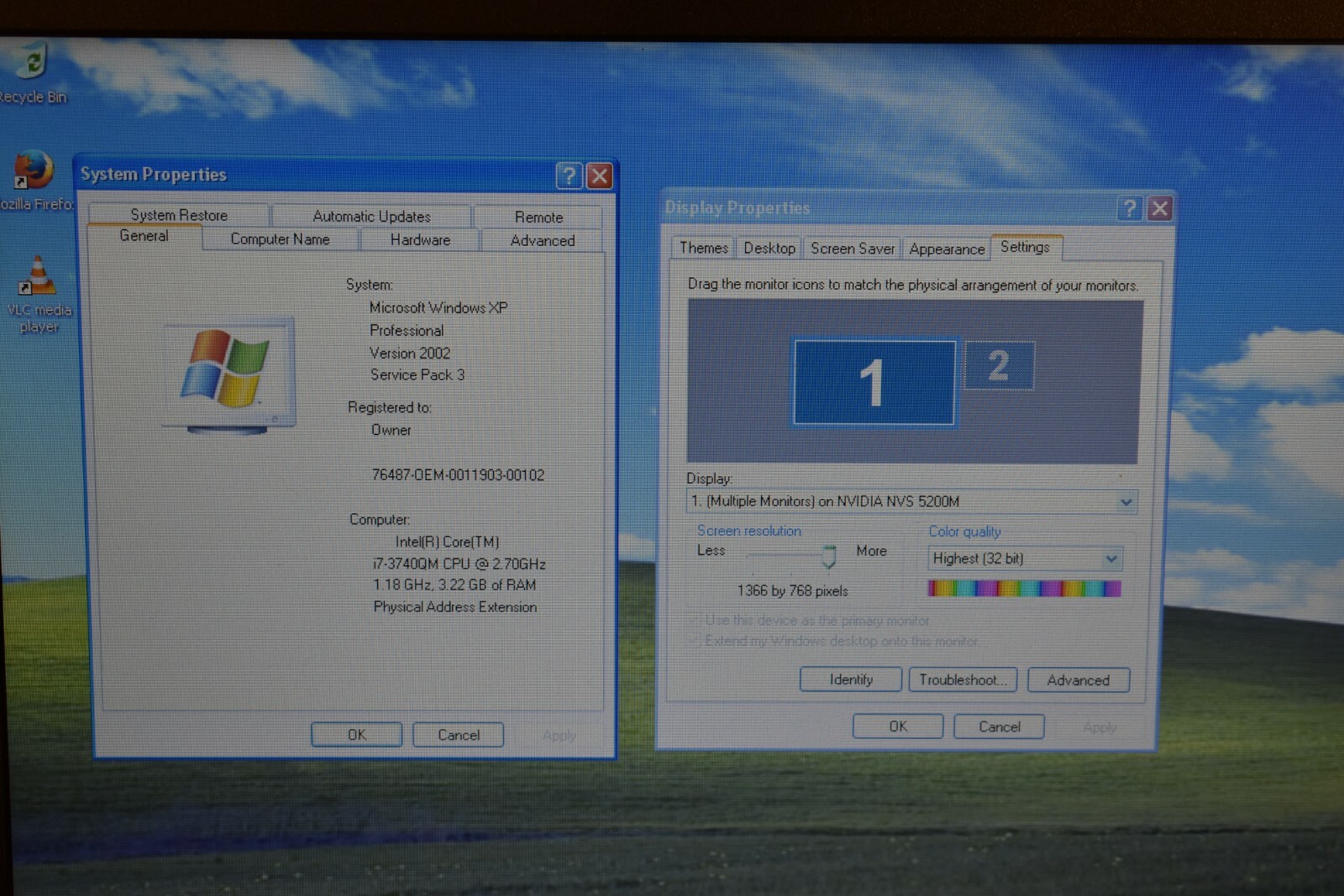1344x896 pixels.
Task: Toggle Extend my Windows desktop onto this monitor
Action: [x=694, y=641]
